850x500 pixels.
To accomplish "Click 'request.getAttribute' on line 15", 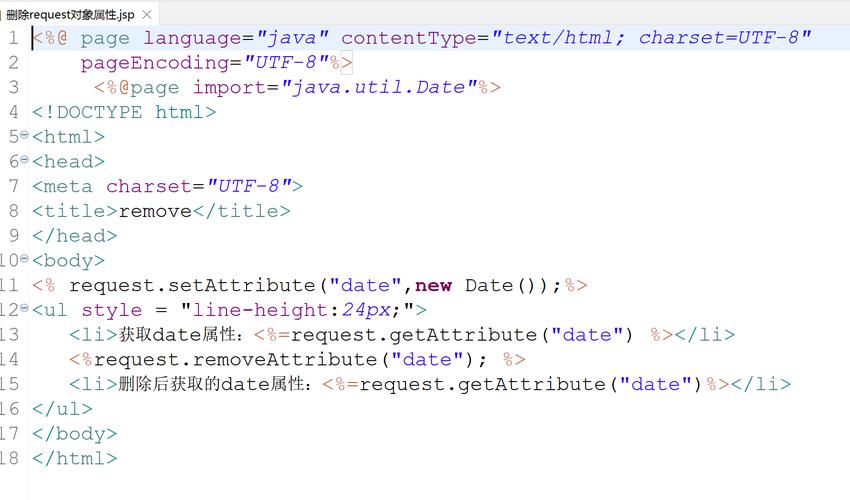I will 482,384.
